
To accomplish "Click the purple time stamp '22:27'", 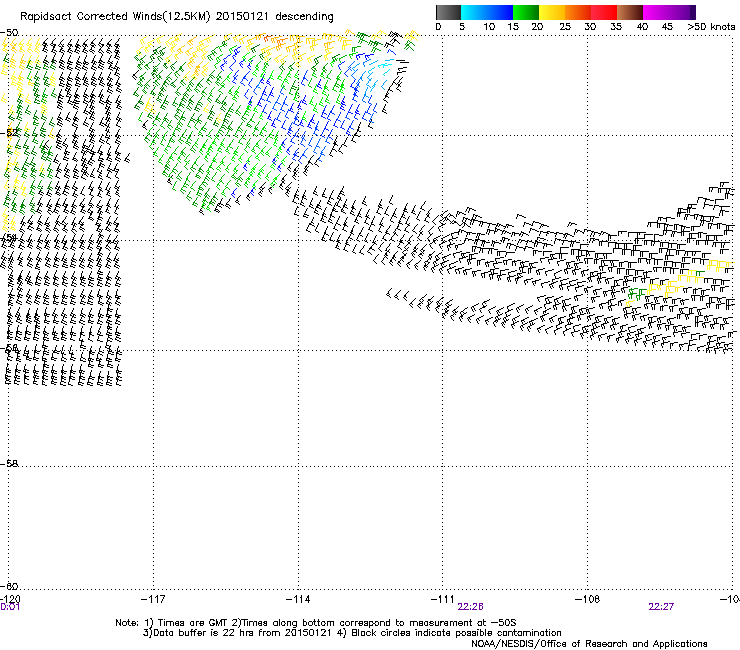I will click(661, 607).
